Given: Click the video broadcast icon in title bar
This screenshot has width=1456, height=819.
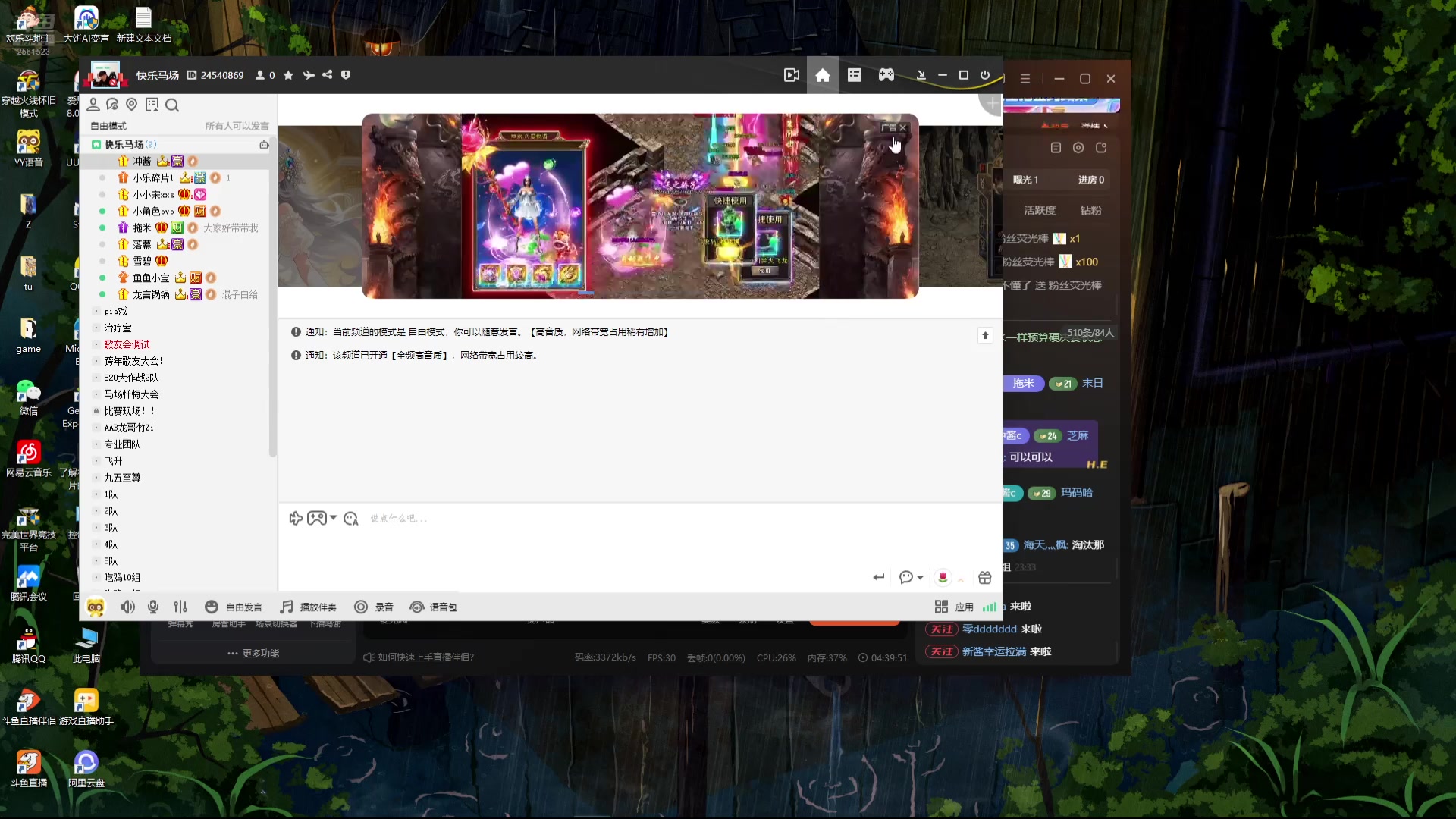Looking at the screenshot, I should click(791, 75).
